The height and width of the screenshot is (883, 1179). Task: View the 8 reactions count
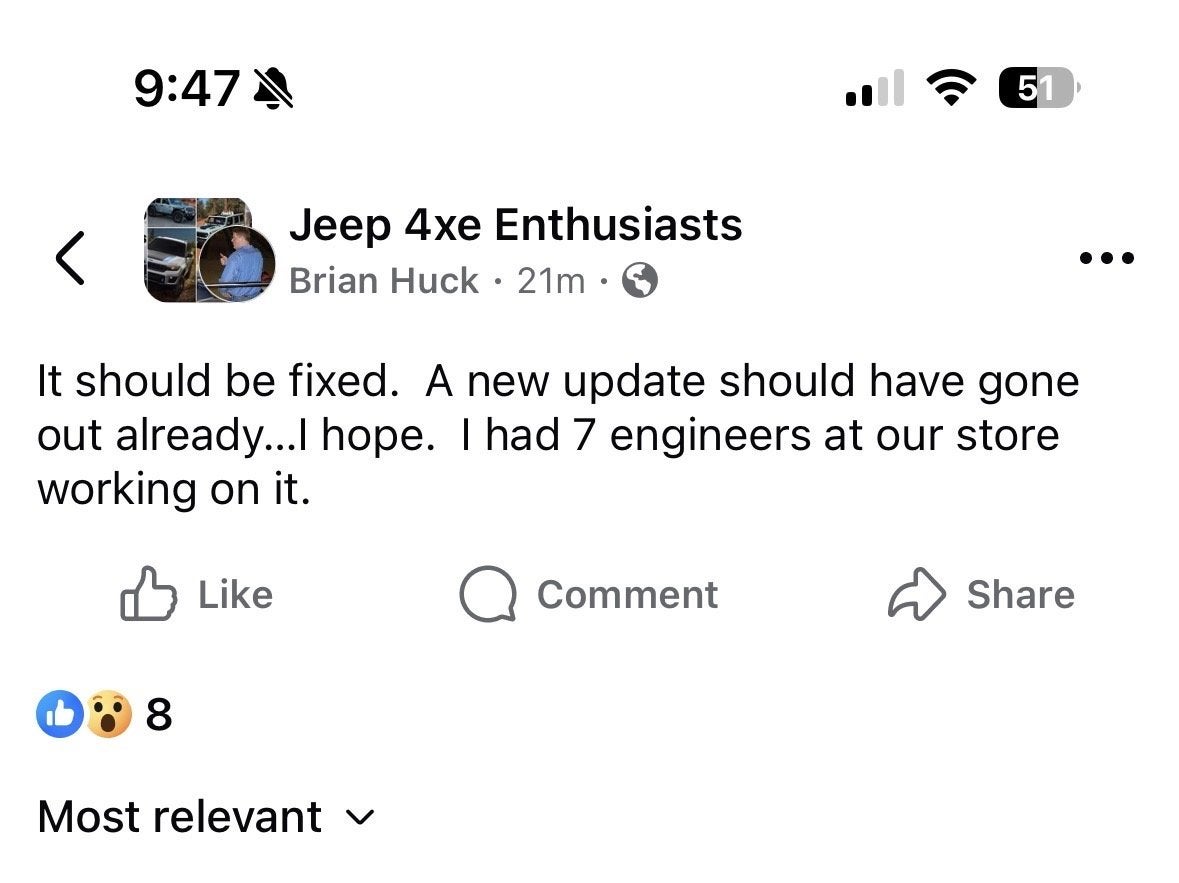tap(159, 715)
